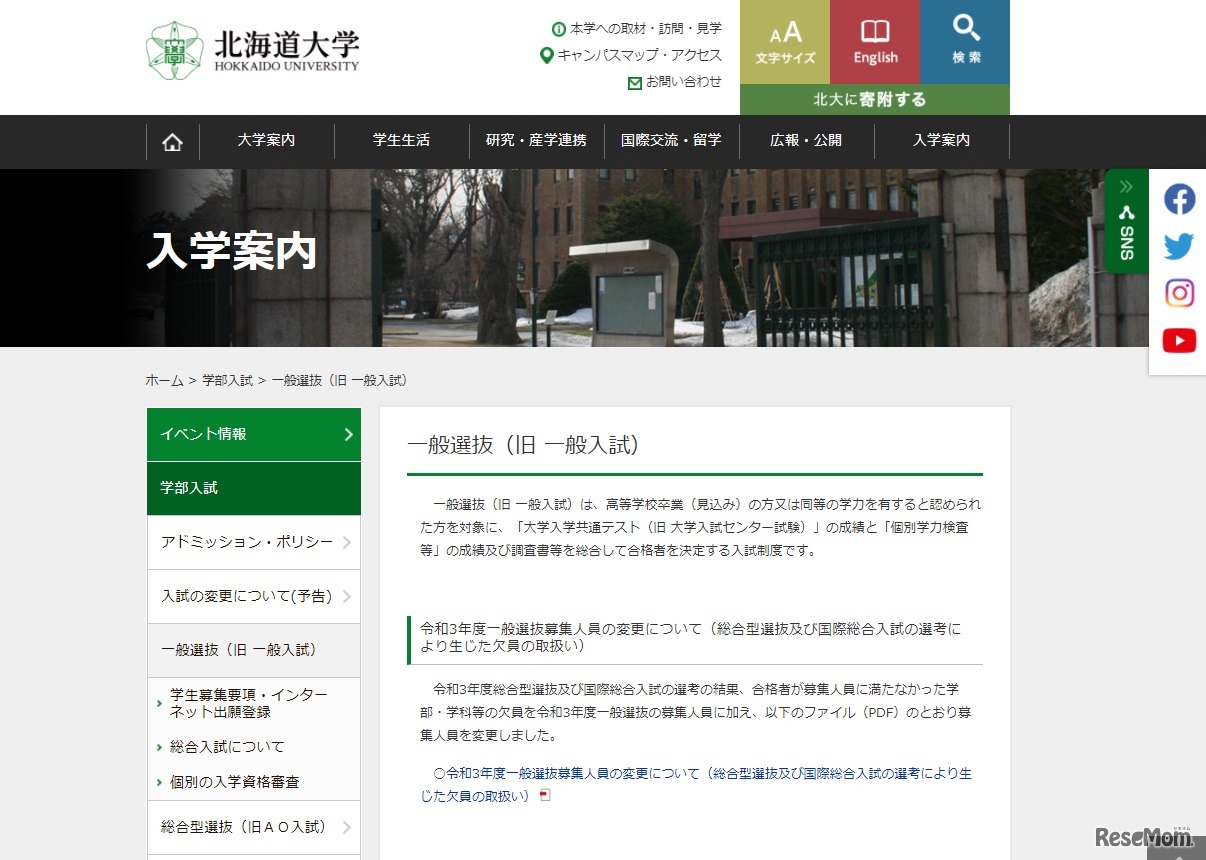Click the home icon in the navigation bar

coord(172,141)
